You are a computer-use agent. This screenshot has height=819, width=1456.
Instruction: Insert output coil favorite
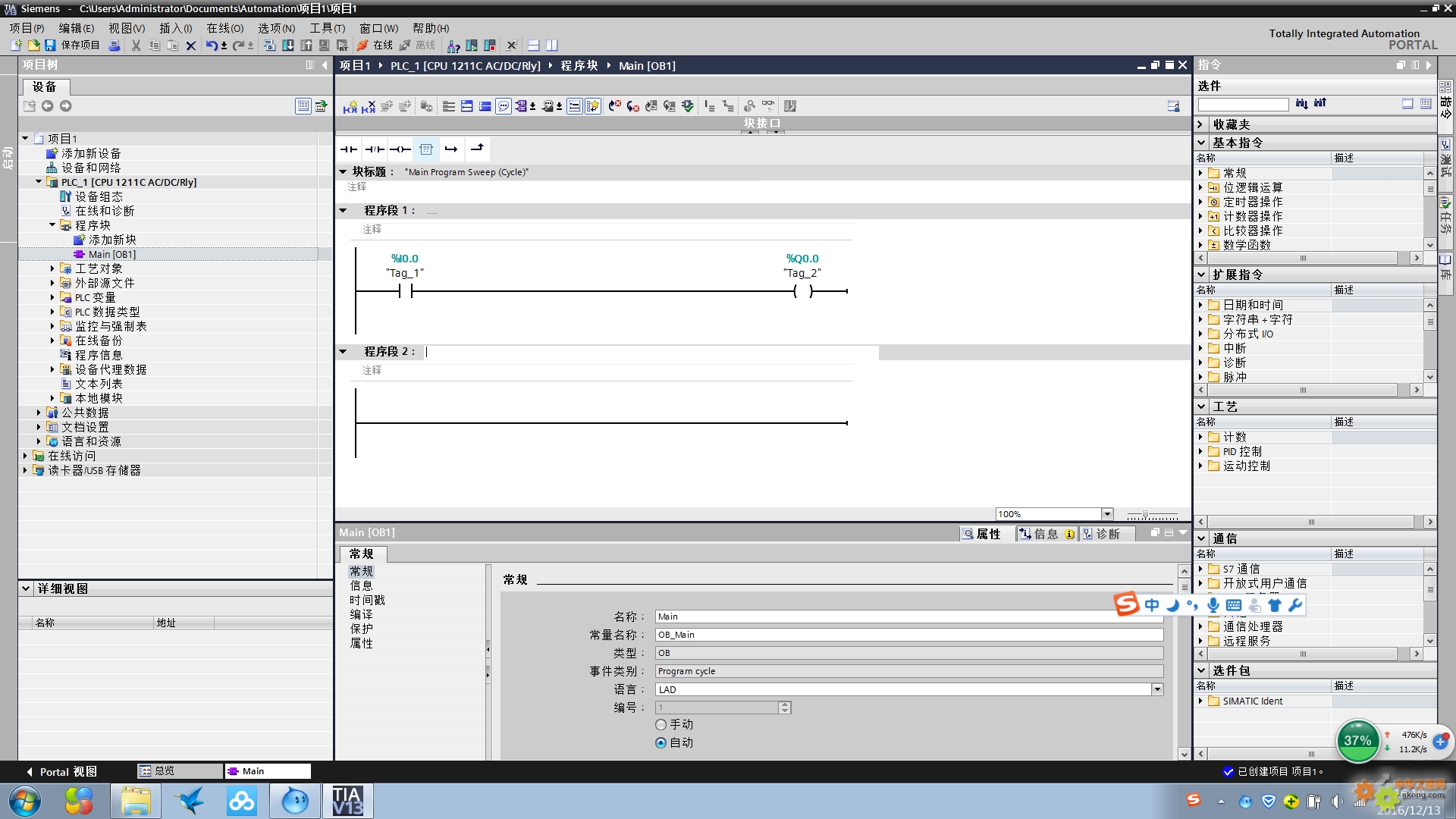coord(400,149)
